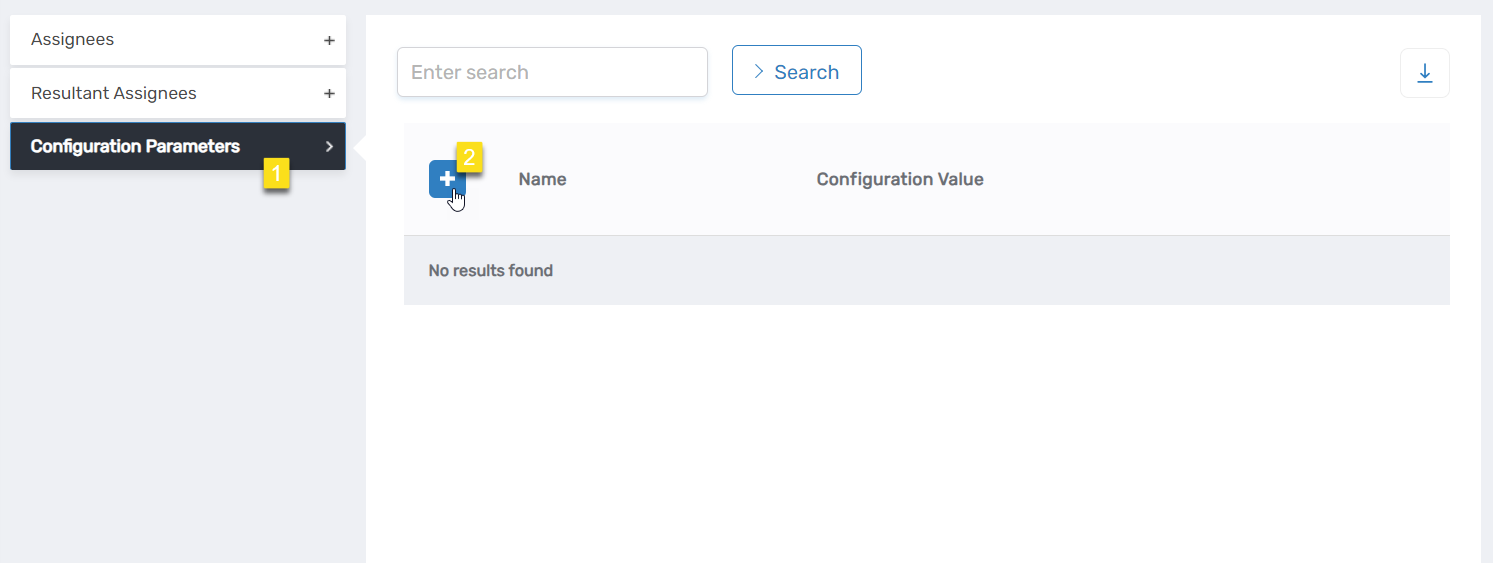Viewport: 1493px width, 563px height.
Task: Click the Configuration Value column header
Action: pyautogui.click(x=899, y=179)
